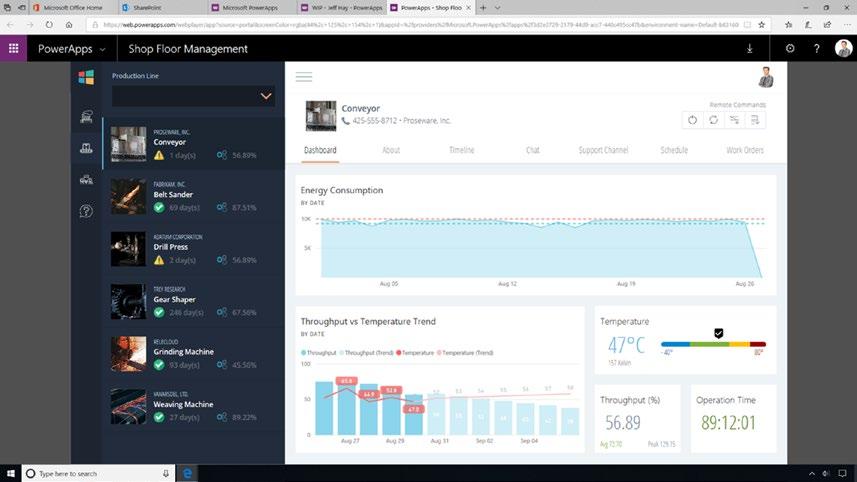Select the Drill Press machine
The height and width of the screenshot is (482, 857).
click(x=193, y=249)
